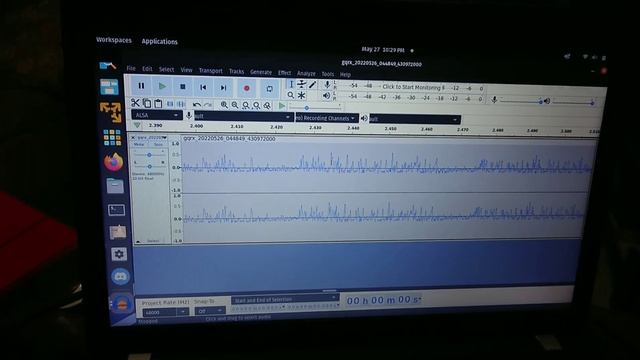Adjust the track gain slider
This screenshot has width=640, height=360.
pos(149,155)
